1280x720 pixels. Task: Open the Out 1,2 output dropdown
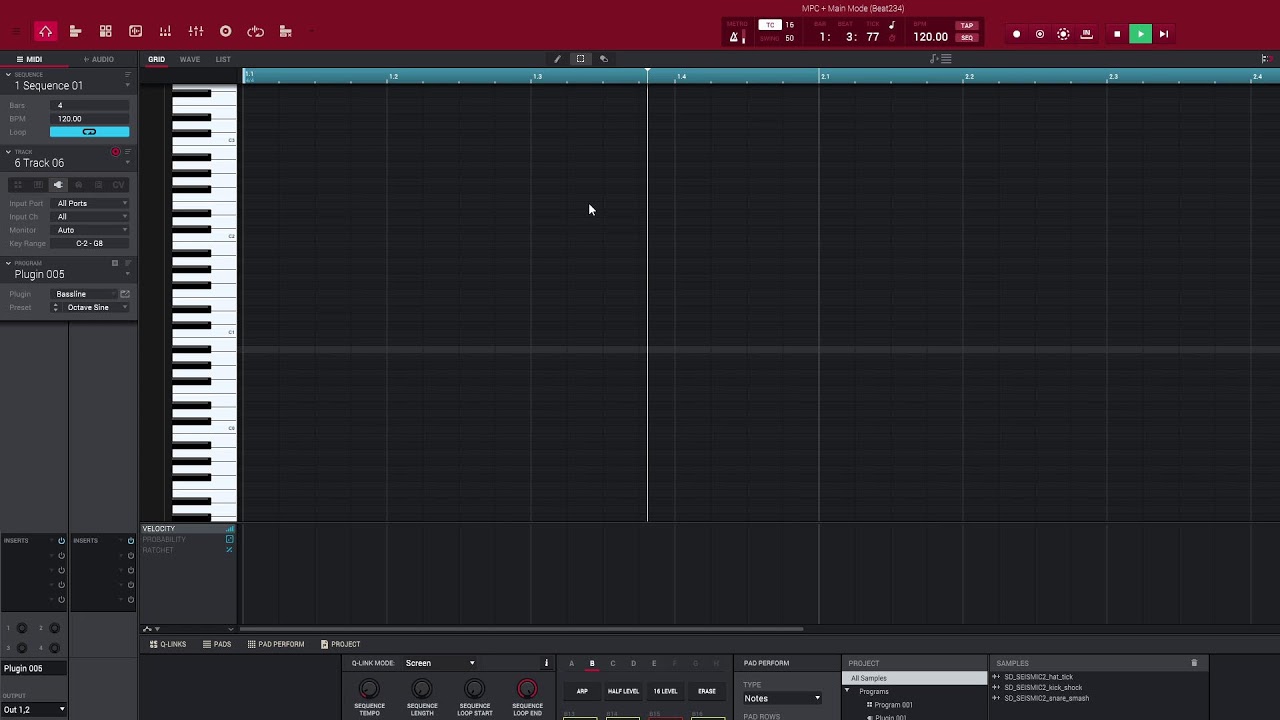[x=34, y=710]
